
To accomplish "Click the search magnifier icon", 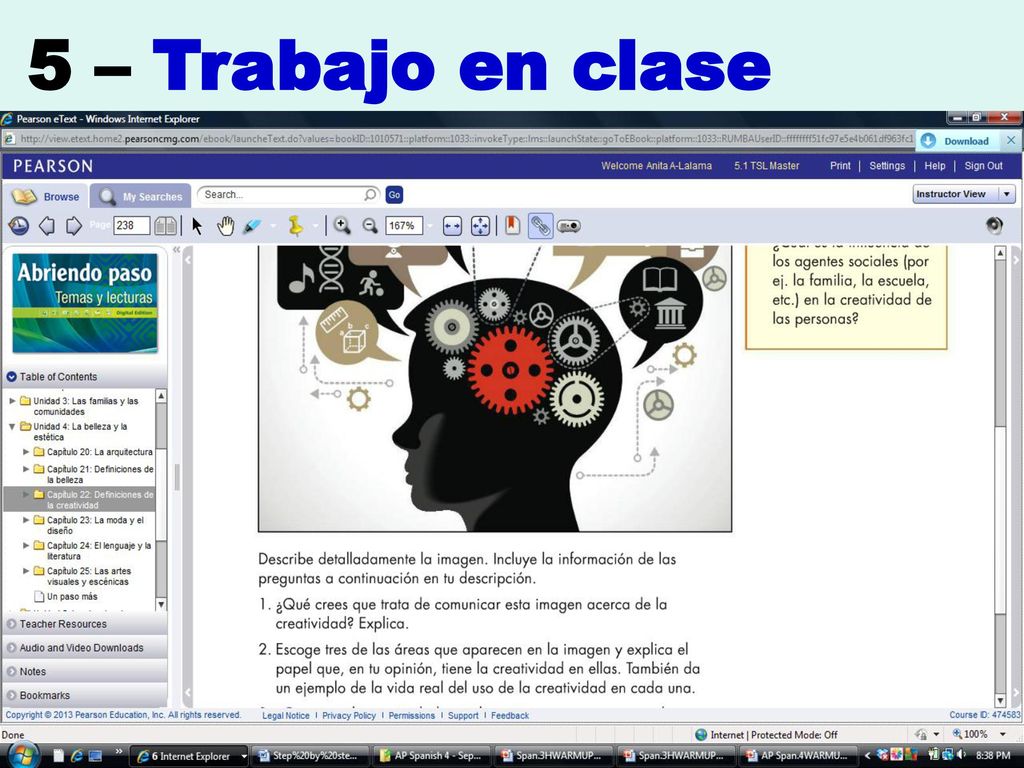I will click(370, 195).
